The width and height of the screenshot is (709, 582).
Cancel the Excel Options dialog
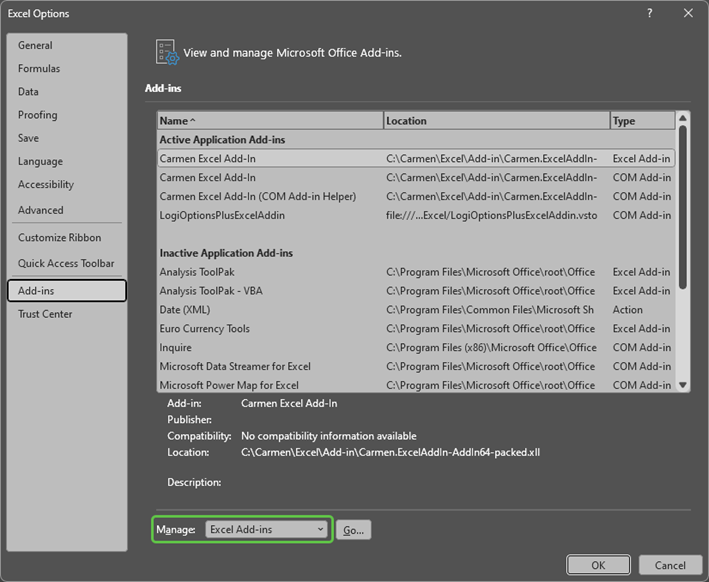[x=663, y=565]
